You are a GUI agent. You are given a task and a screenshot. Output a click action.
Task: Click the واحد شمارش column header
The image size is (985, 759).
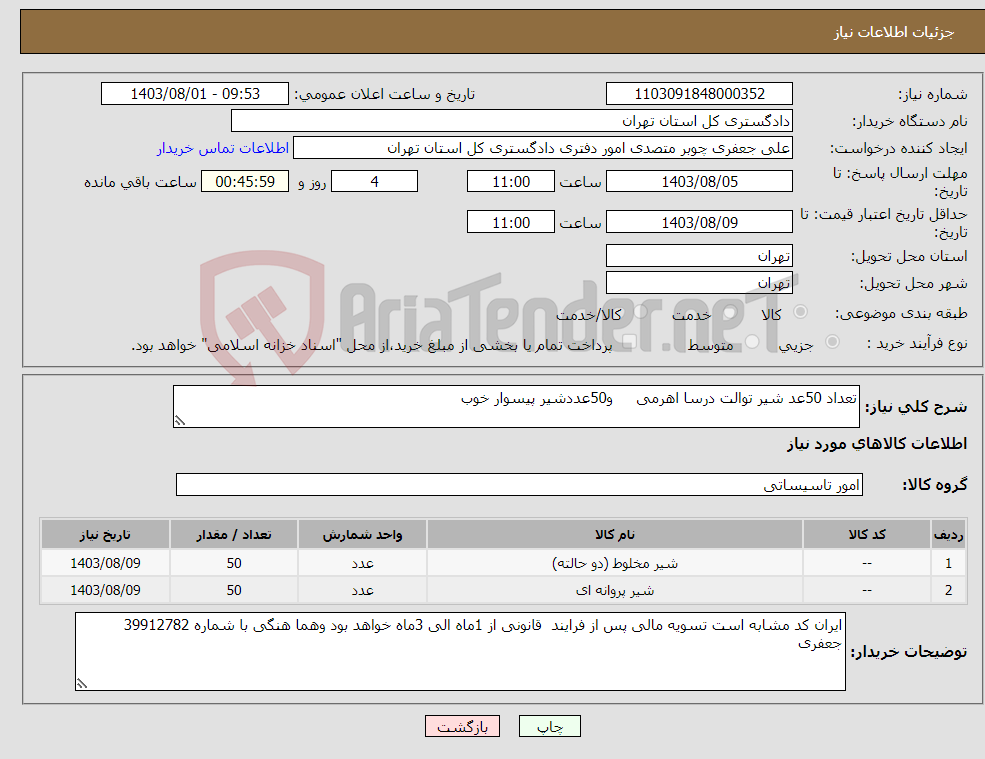[362, 535]
